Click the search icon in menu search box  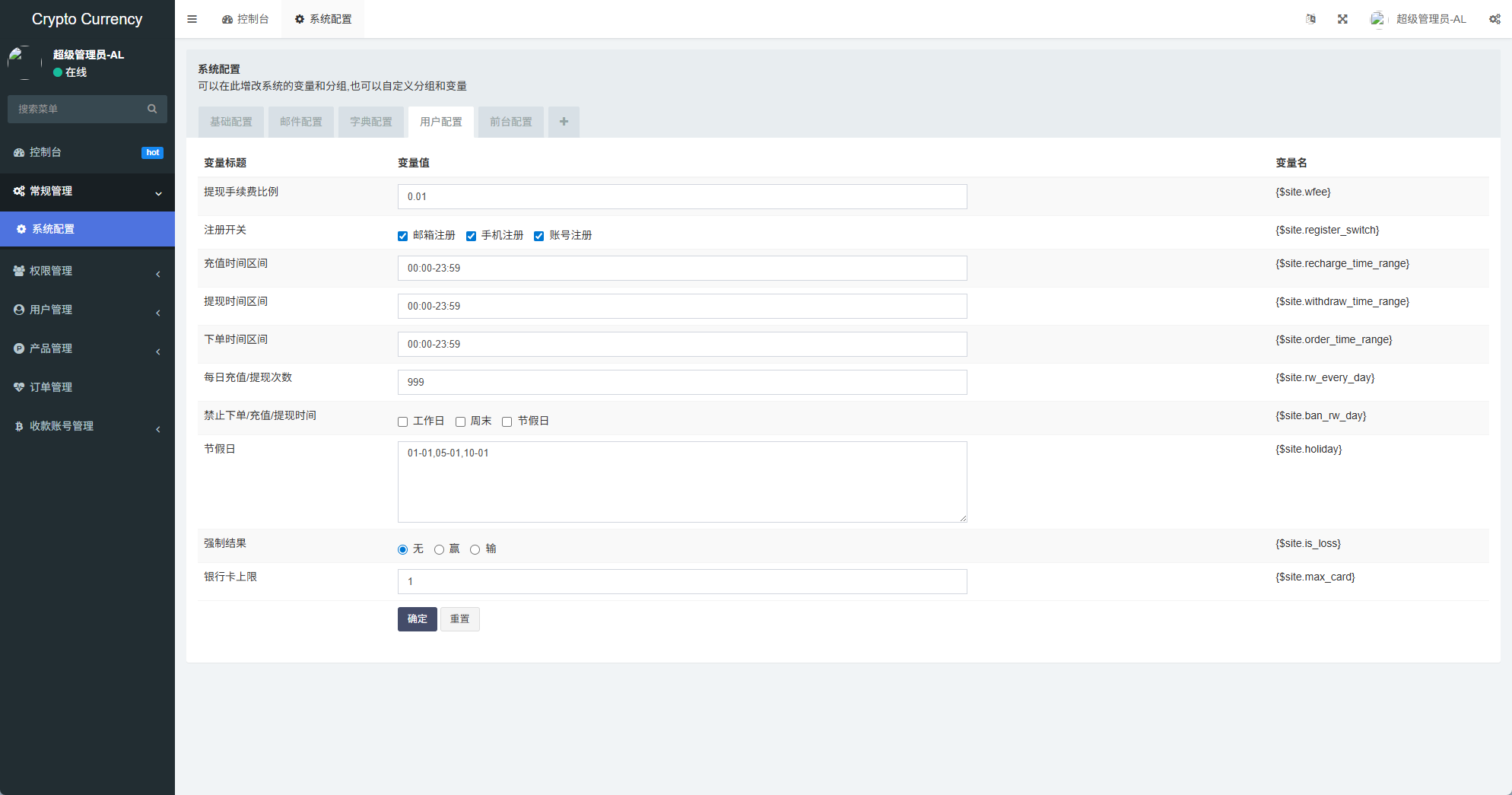point(152,109)
